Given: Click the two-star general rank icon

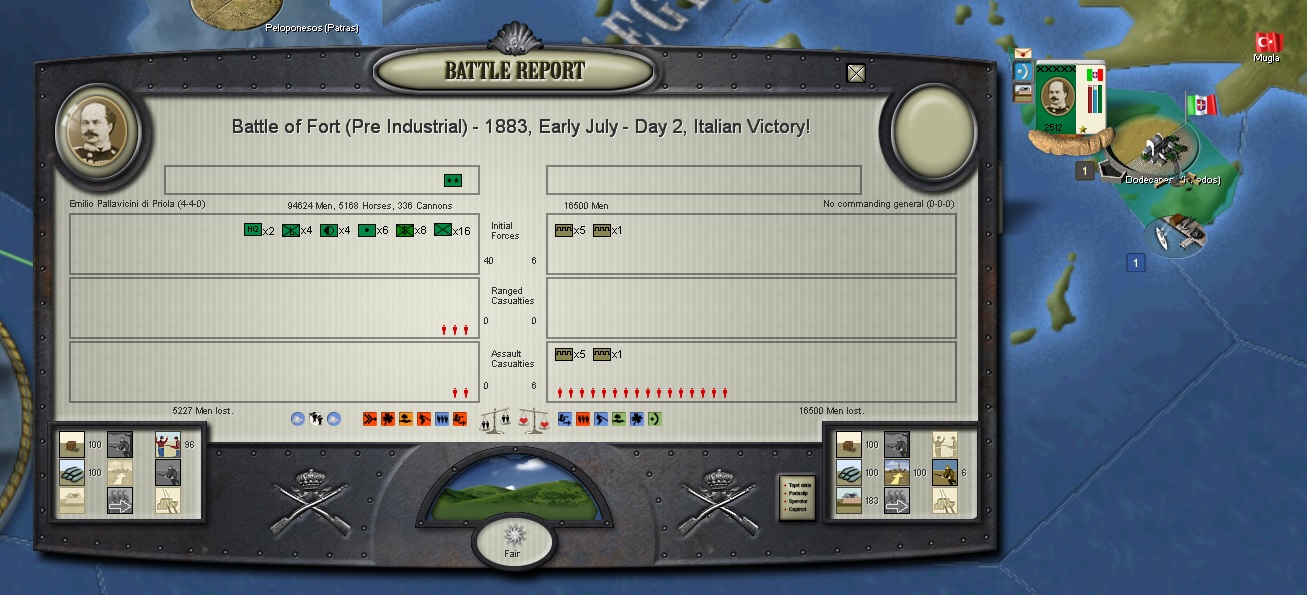Looking at the screenshot, I should [453, 180].
